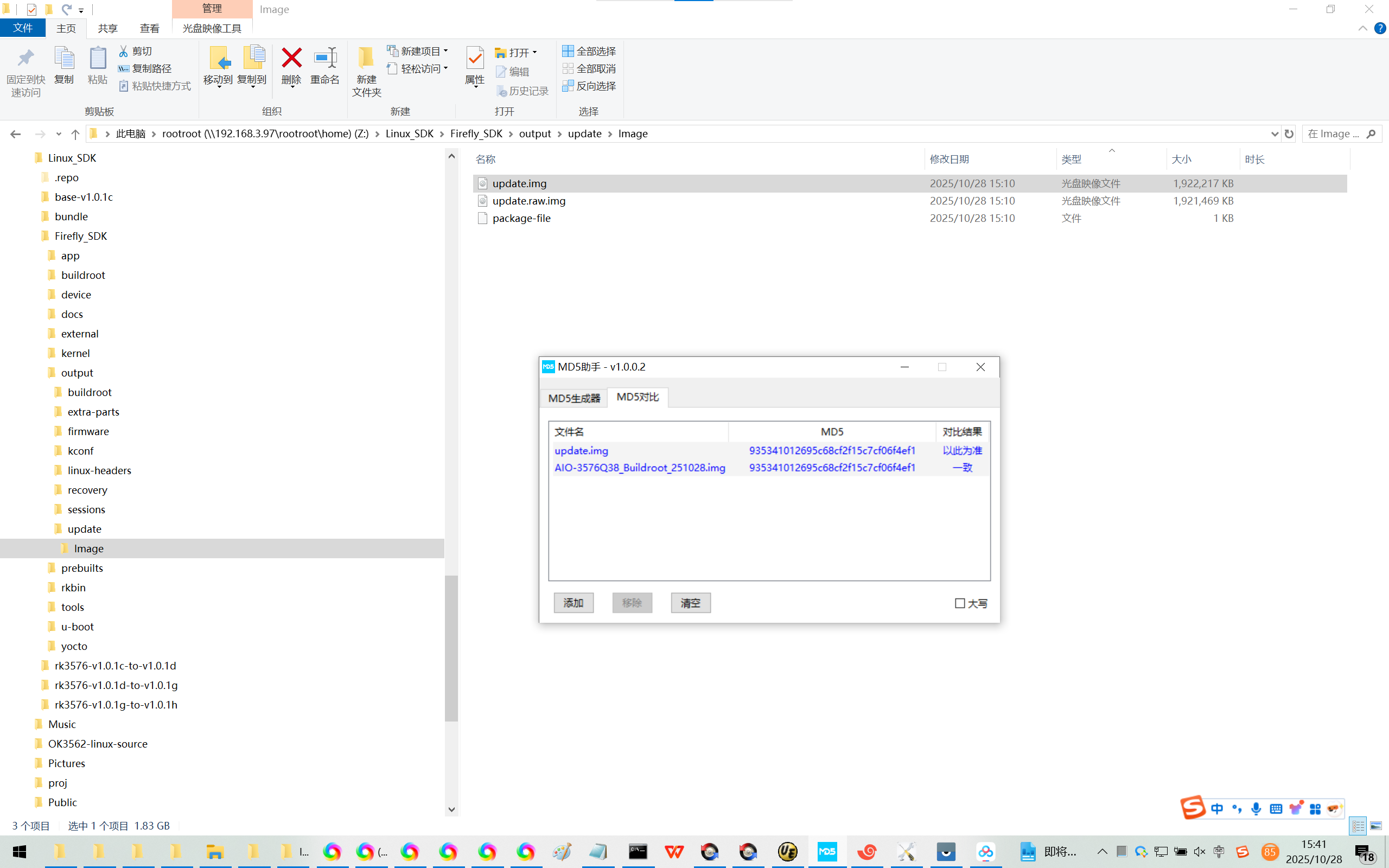Click the 添加 button in MD5 dialog

point(574,603)
